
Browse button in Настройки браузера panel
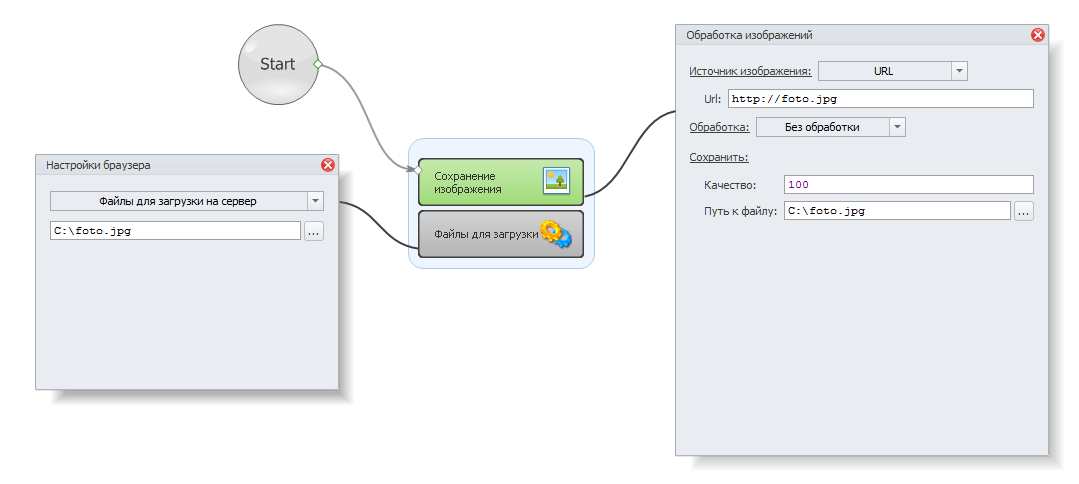pos(314,231)
